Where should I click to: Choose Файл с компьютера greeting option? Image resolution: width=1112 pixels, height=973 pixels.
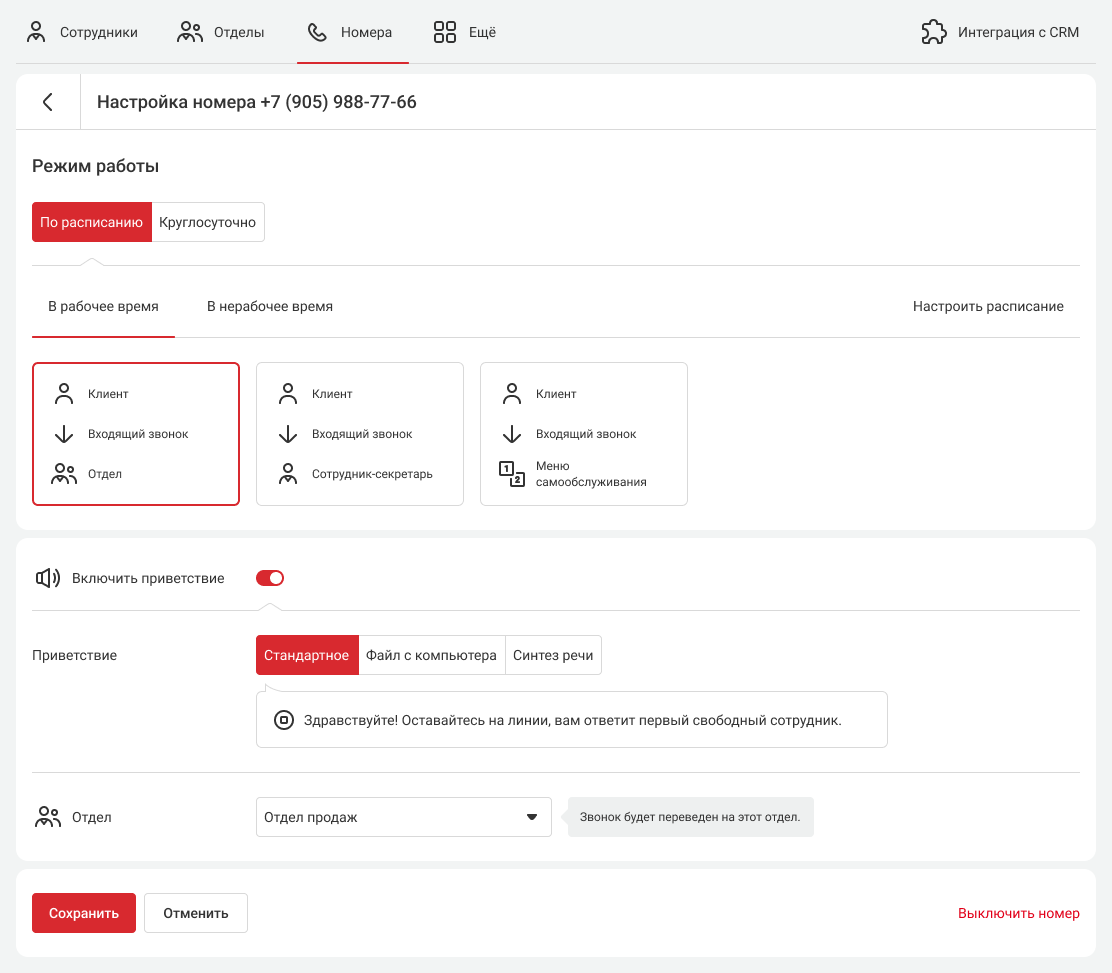[x=431, y=656]
